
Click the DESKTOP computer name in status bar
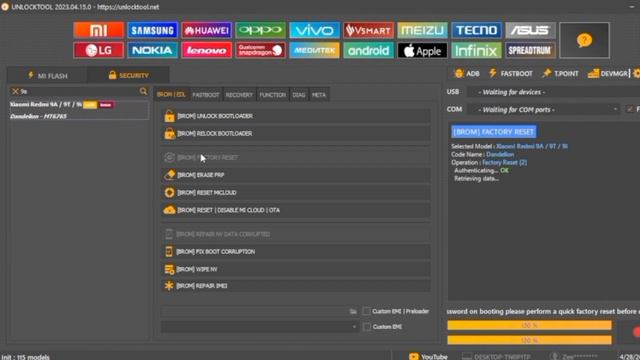[496, 357]
